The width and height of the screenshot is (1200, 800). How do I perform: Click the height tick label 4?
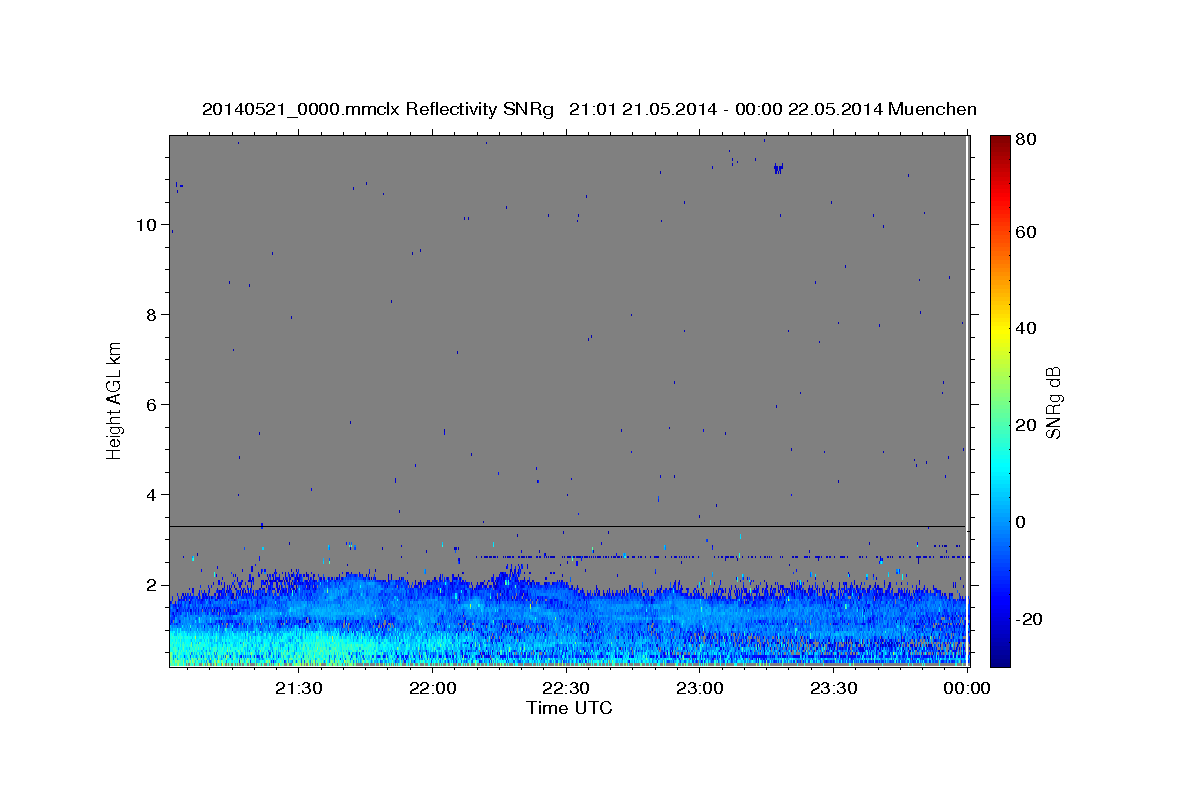pos(153,495)
